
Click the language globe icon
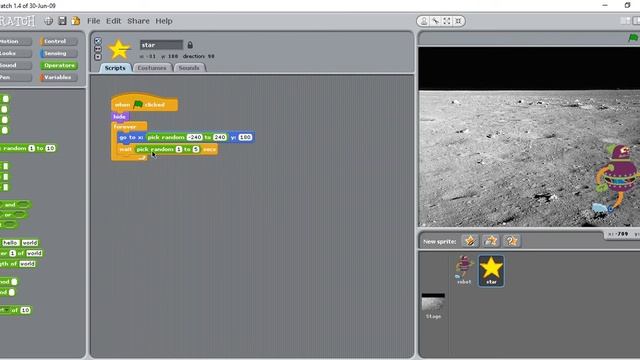pyautogui.click(x=49, y=21)
